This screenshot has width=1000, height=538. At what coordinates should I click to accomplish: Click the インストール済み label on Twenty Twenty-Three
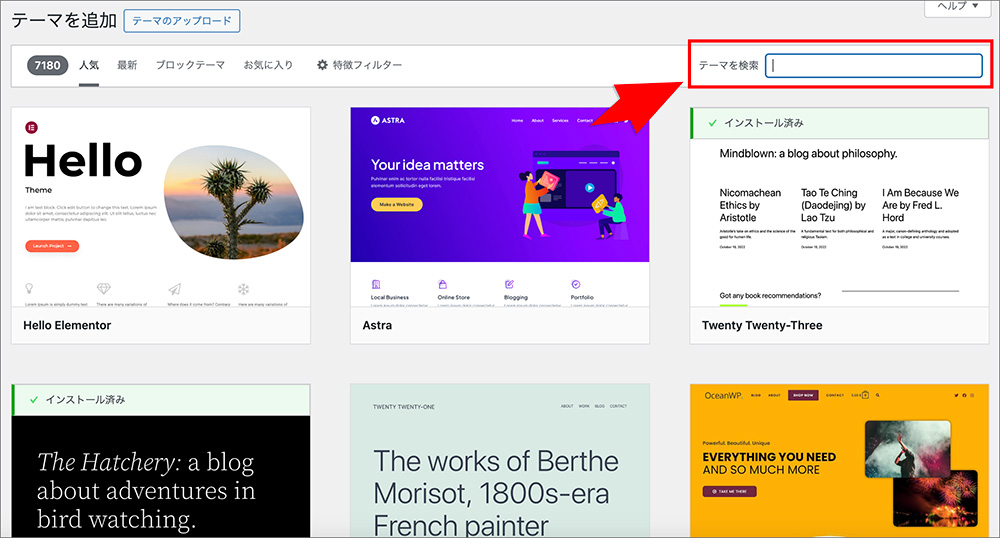(x=763, y=123)
